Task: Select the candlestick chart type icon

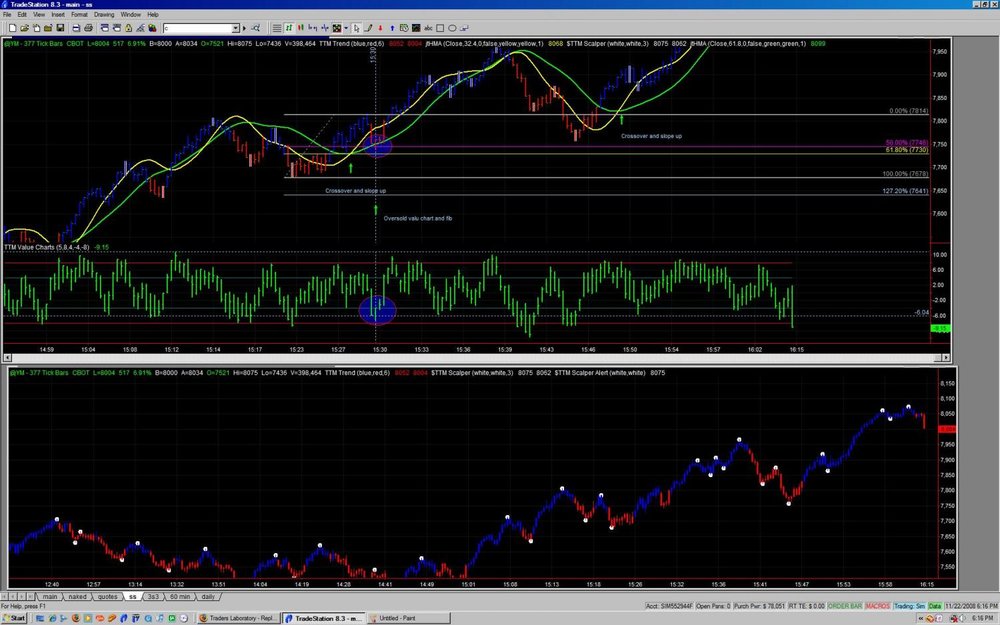Action: 300,28
